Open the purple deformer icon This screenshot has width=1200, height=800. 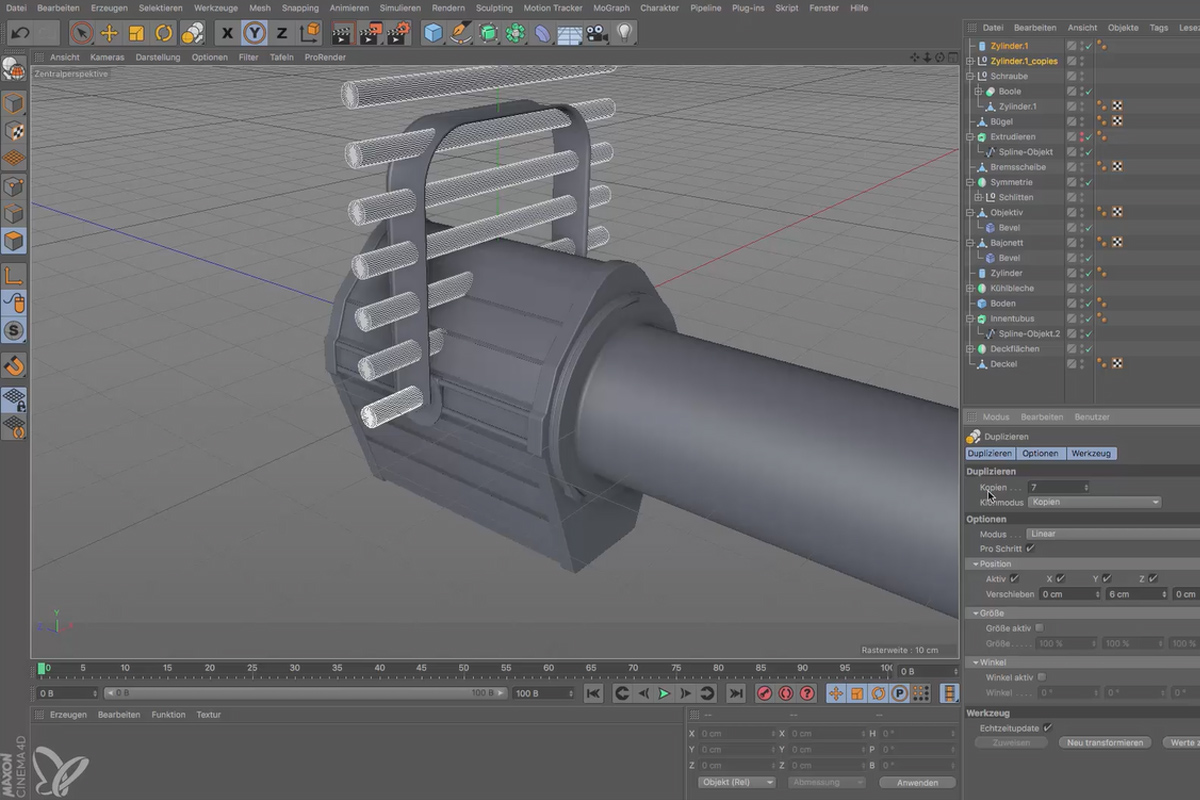click(543, 33)
